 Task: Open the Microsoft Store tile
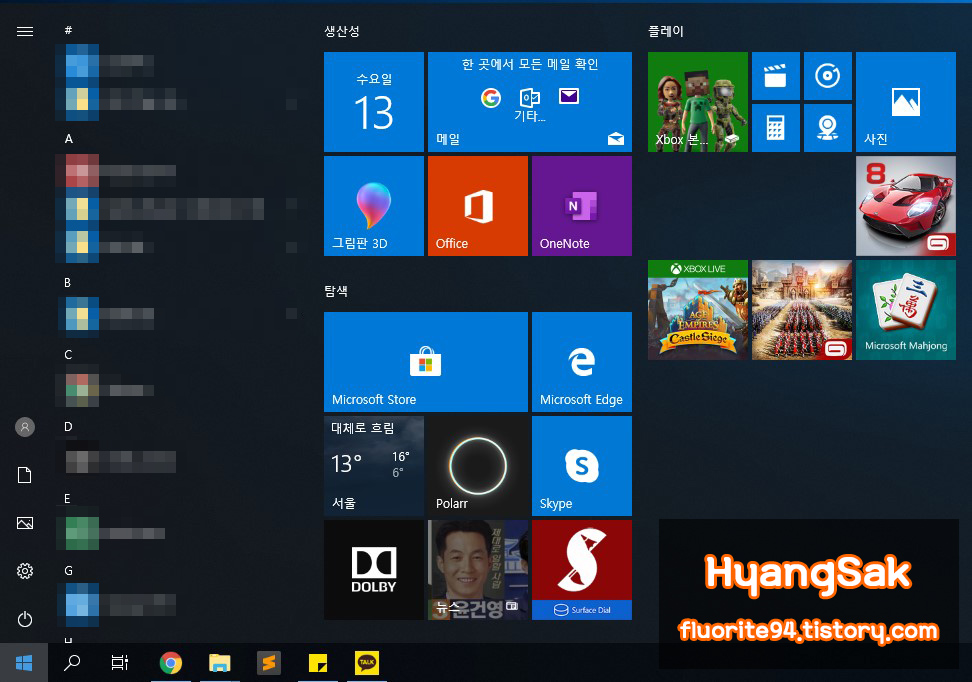pyautogui.click(x=426, y=362)
